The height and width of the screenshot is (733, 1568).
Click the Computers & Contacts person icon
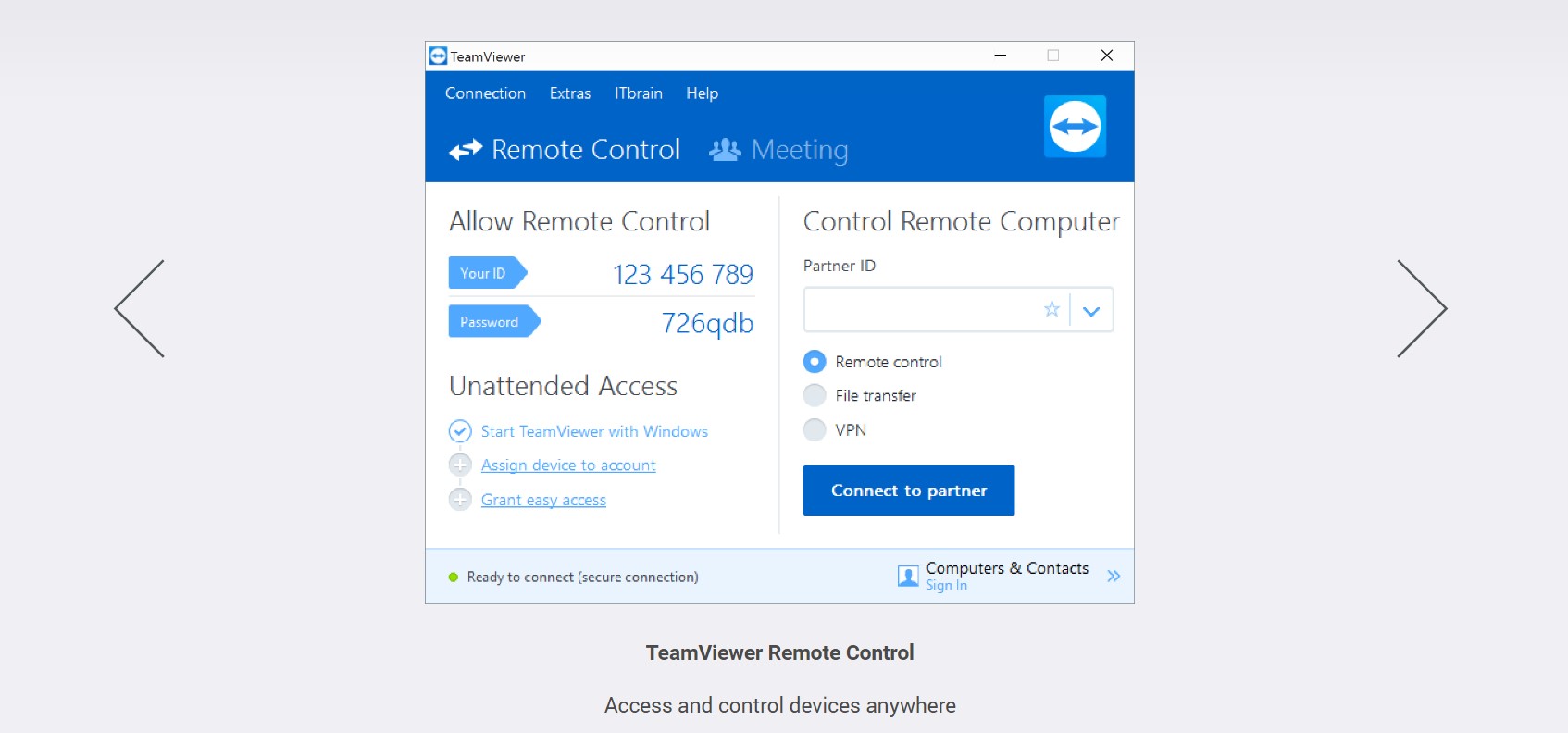(x=908, y=577)
